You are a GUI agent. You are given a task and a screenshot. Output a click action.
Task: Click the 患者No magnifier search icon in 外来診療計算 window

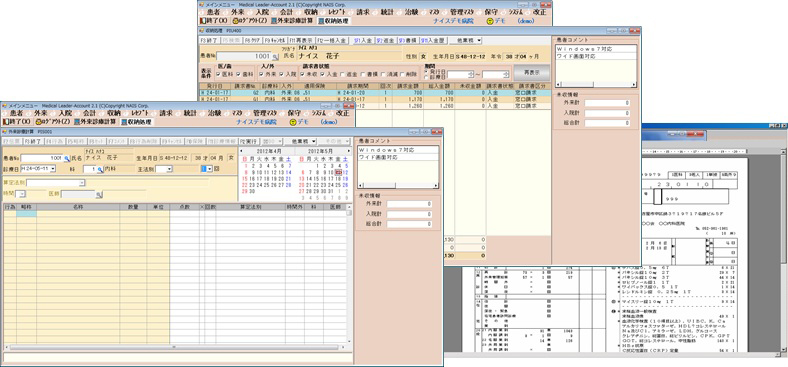pos(67,158)
